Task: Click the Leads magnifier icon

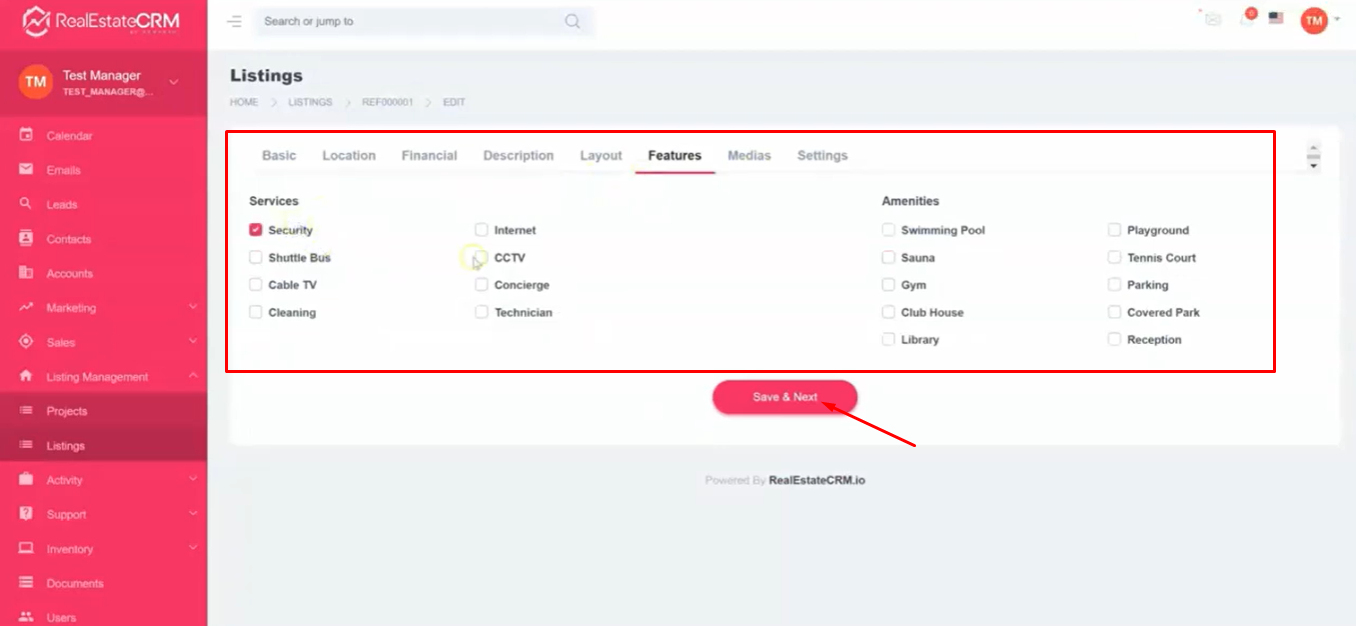Action: [x=26, y=204]
